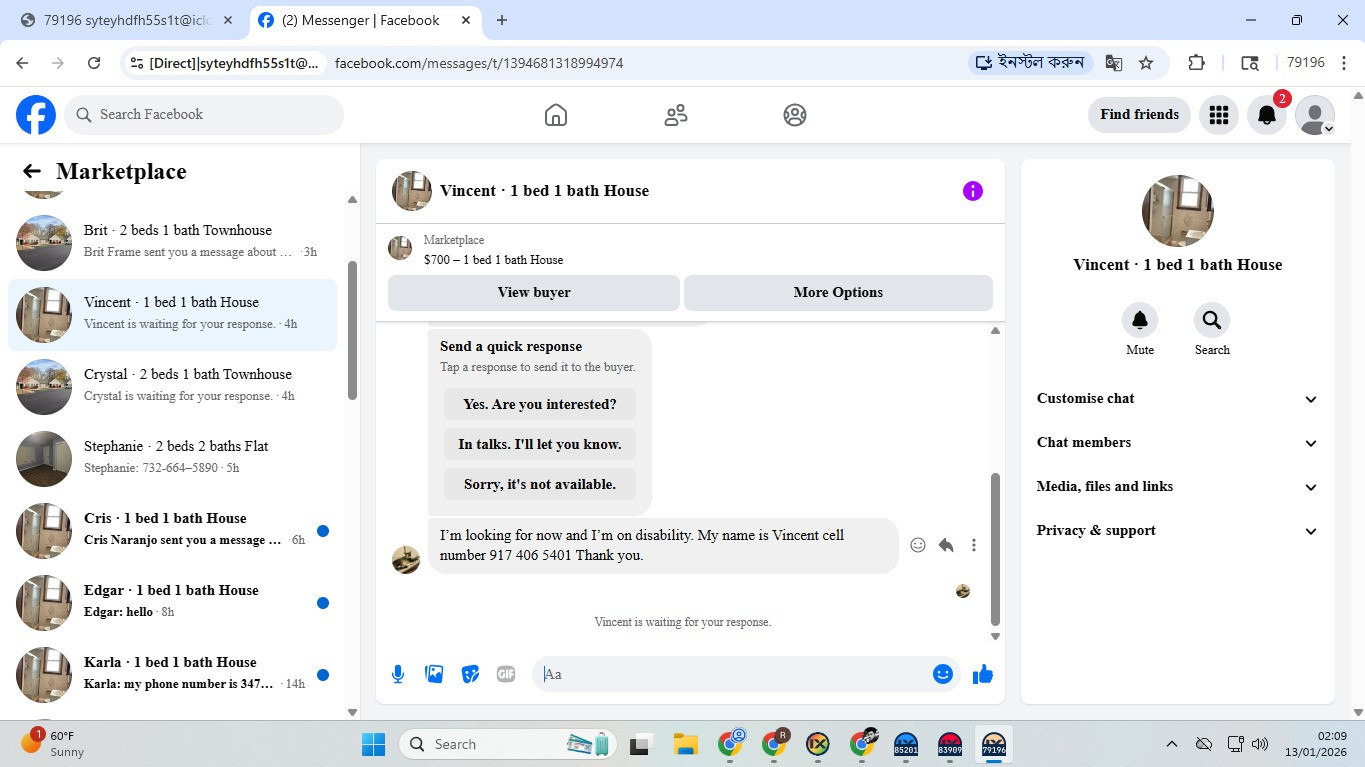1365x767 pixels.
Task: Show hidden tray icons chevron
Action: click(x=1172, y=744)
